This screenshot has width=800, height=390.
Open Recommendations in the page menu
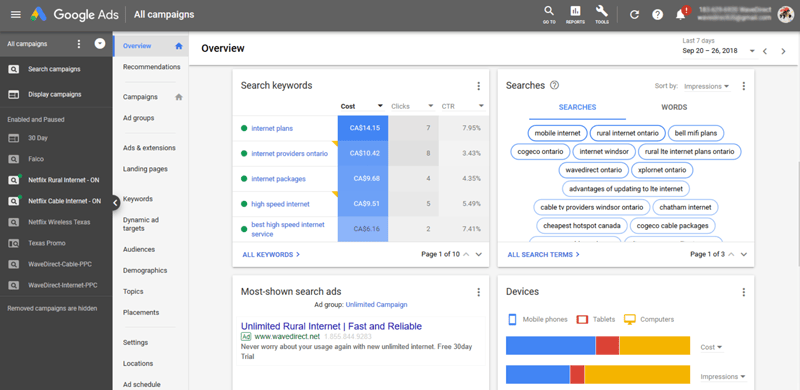point(152,67)
